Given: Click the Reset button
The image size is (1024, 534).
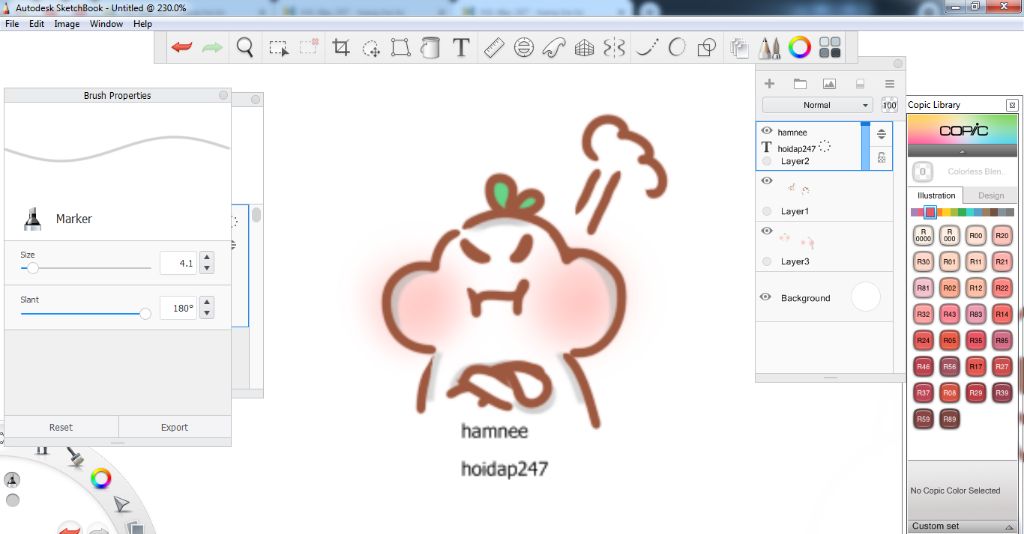Looking at the screenshot, I should (x=61, y=427).
